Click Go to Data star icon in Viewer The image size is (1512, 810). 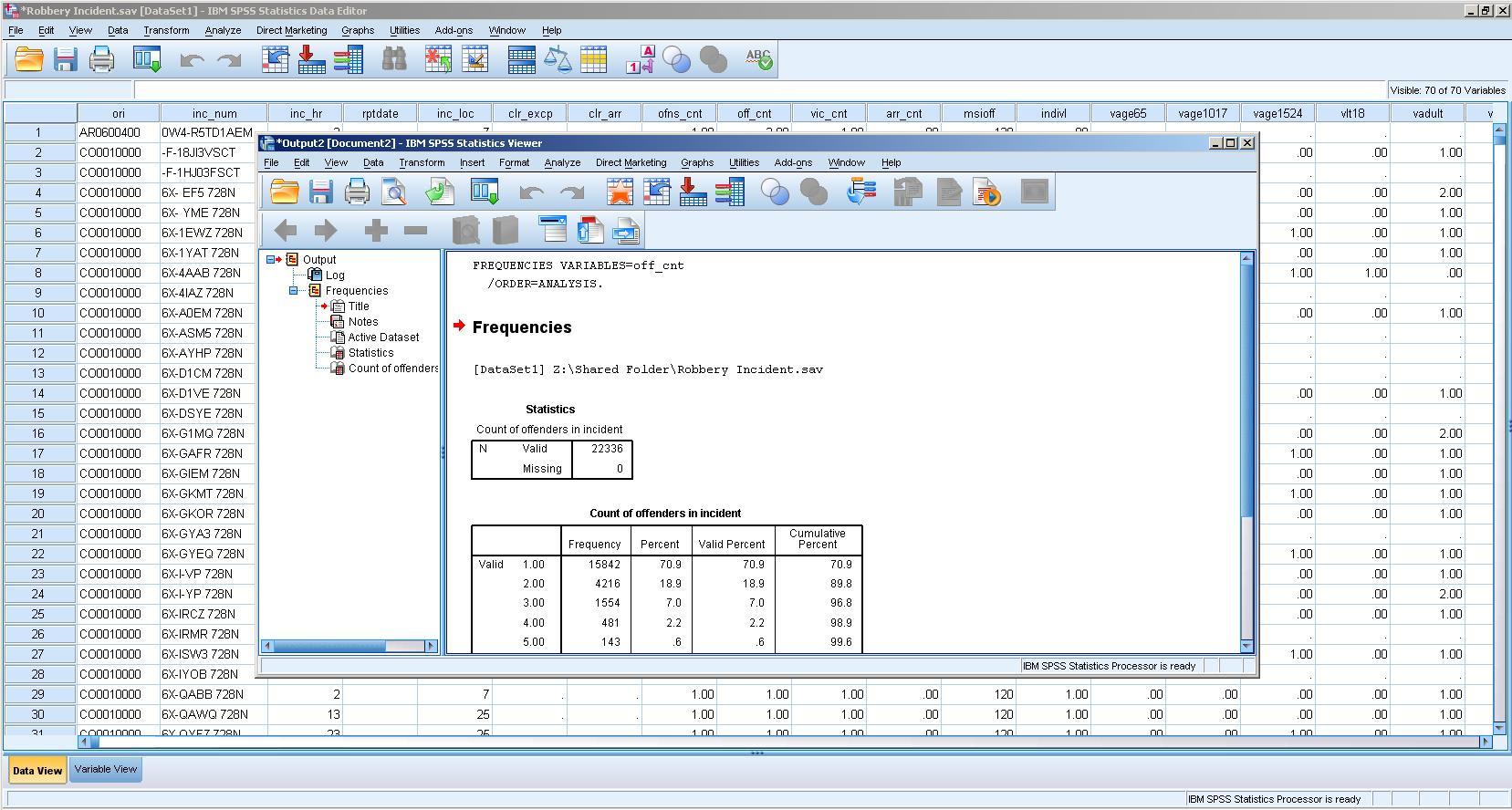click(x=620, y=192)
